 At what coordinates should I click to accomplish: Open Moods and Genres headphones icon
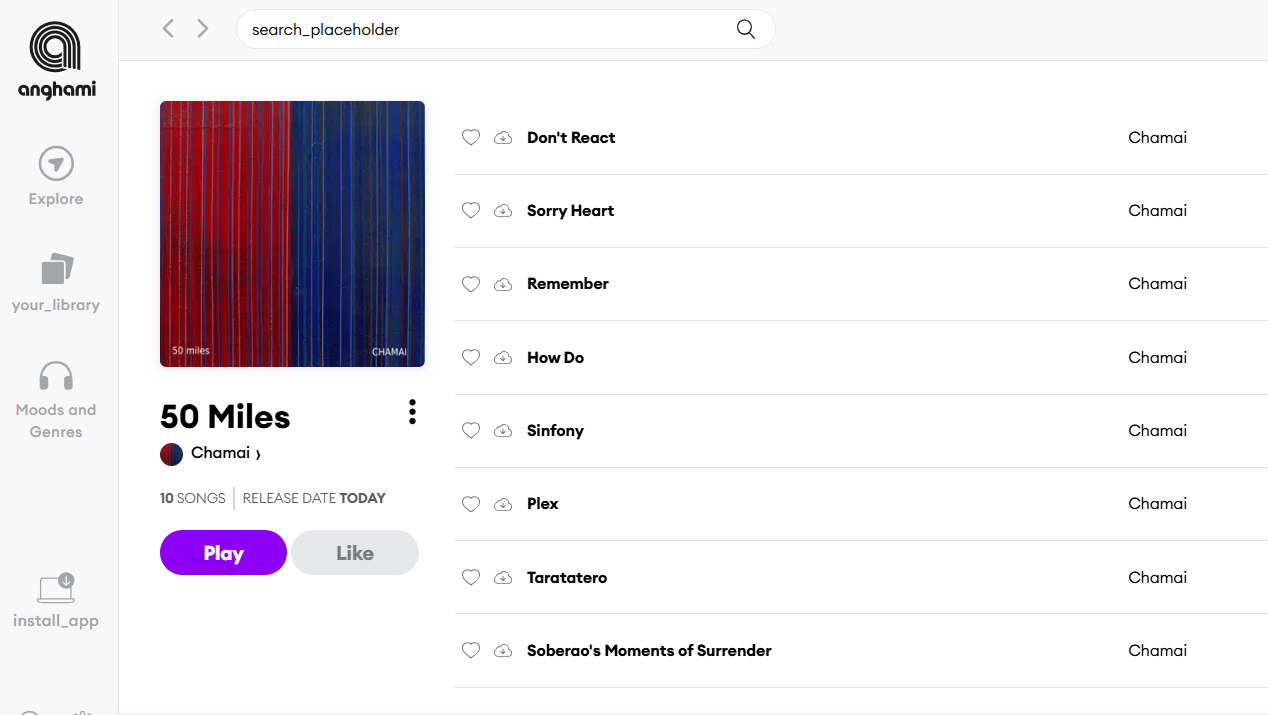coord(56,376)
